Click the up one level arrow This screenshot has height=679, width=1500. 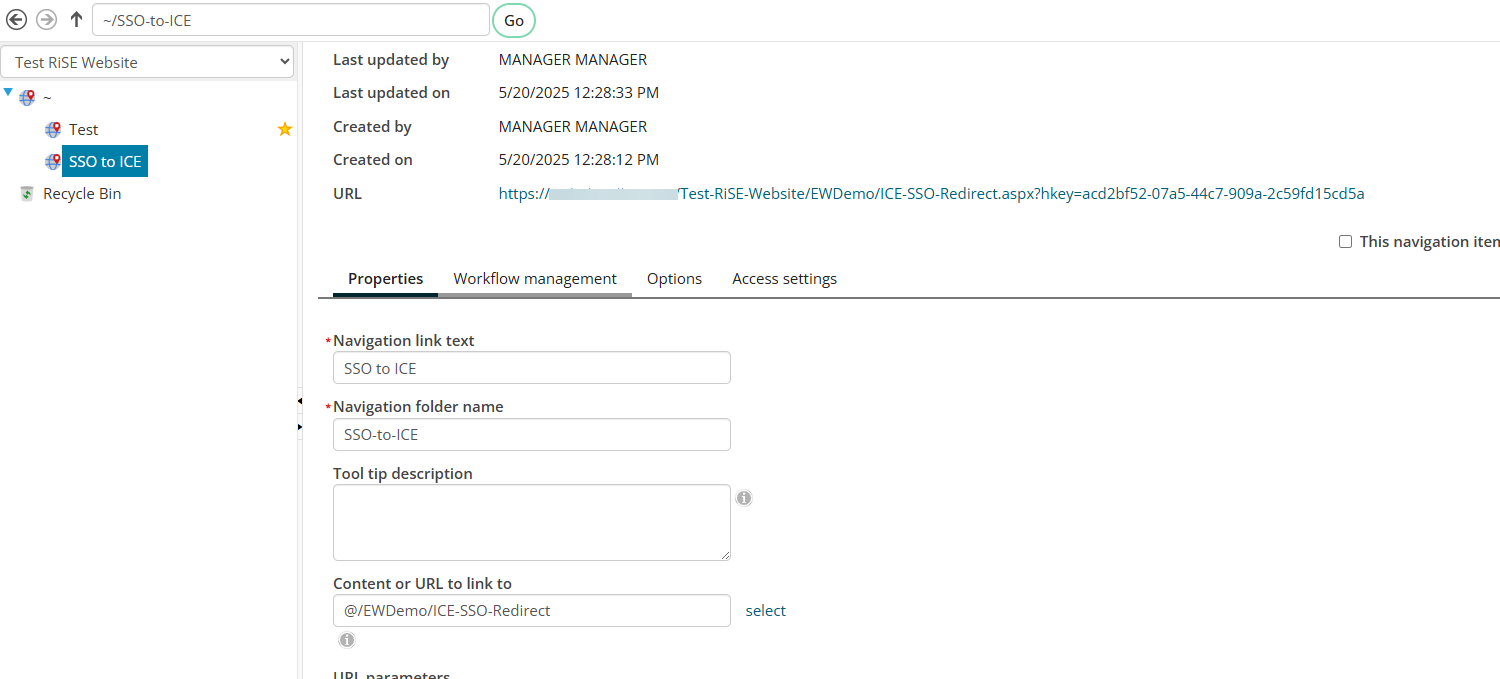pos(76,20)
